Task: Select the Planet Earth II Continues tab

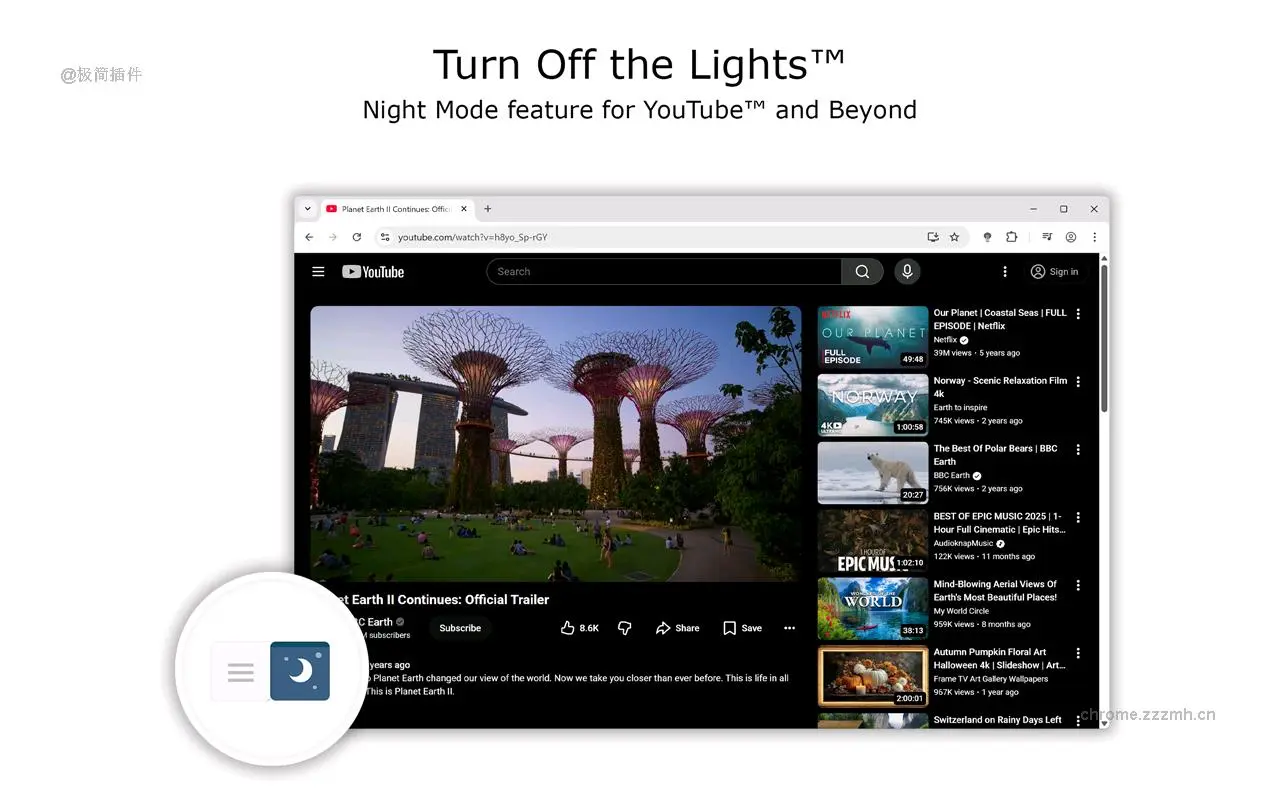Action: tap(395, 209)
